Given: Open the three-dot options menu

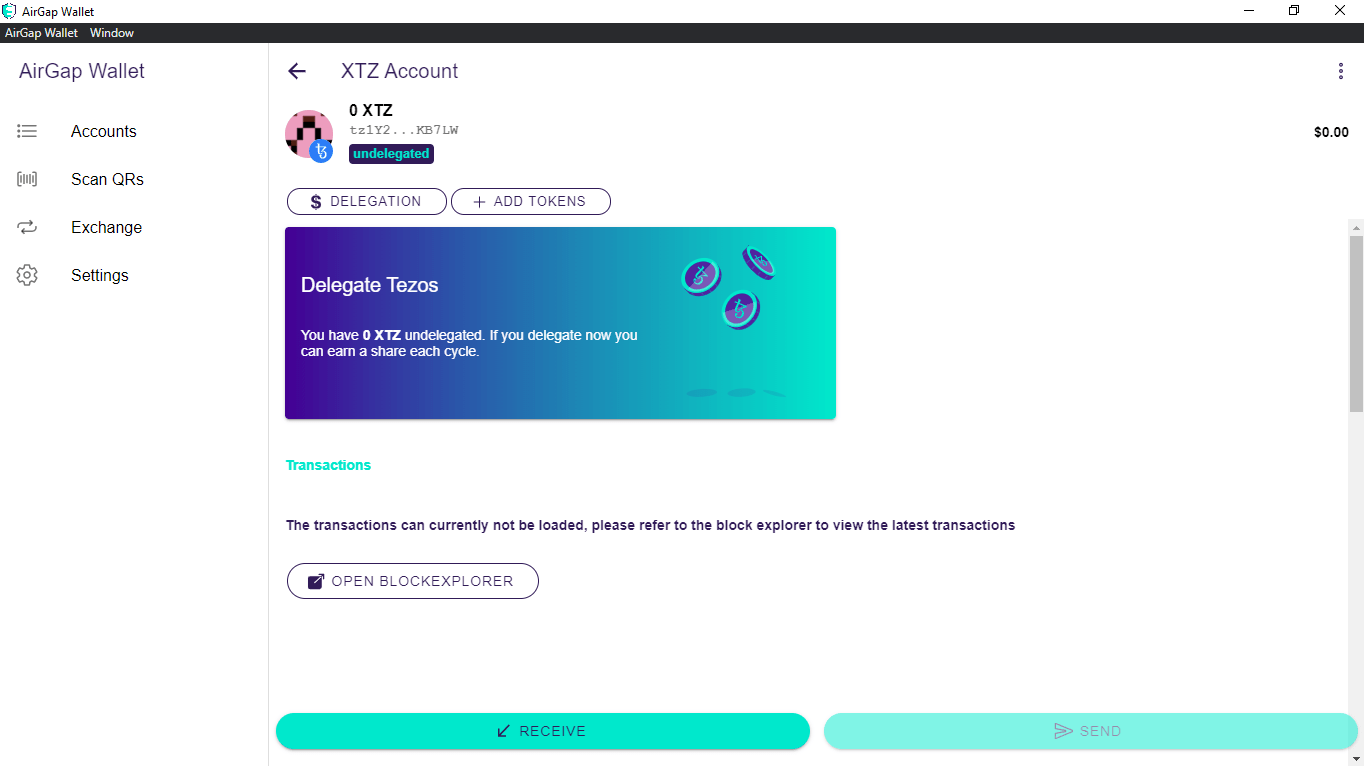Looking at the screenshot, I should pyautogui.click(x=1341, y=71).
